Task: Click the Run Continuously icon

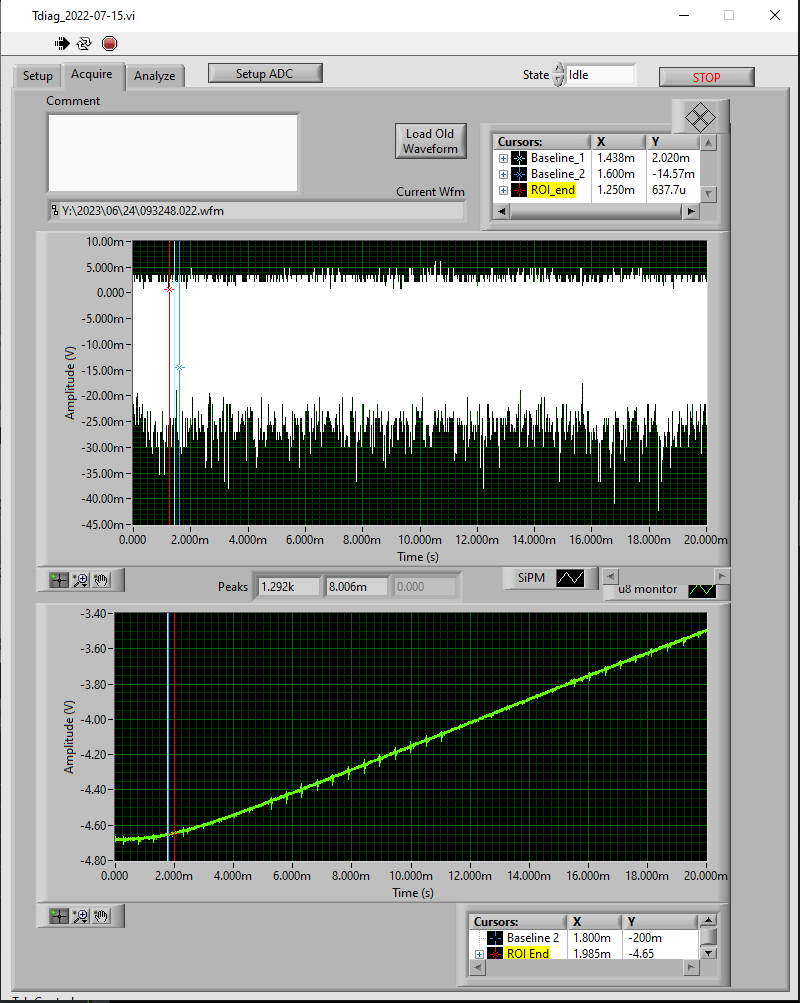Action: 85,43
